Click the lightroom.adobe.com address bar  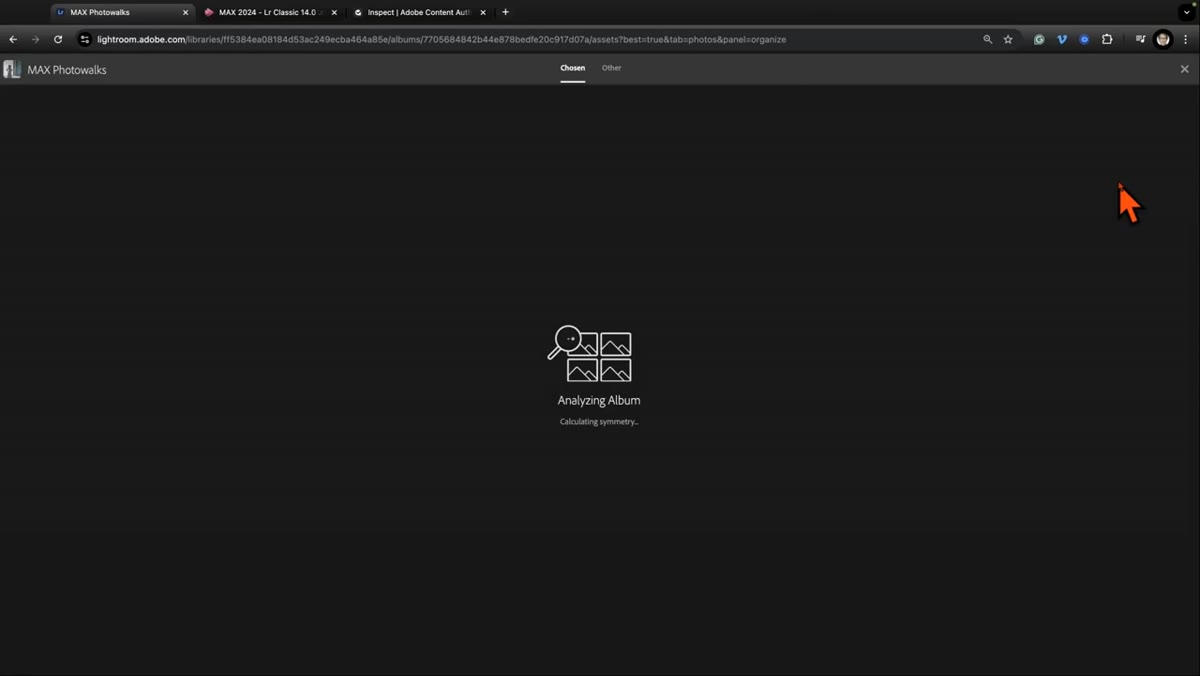point(530,39)
